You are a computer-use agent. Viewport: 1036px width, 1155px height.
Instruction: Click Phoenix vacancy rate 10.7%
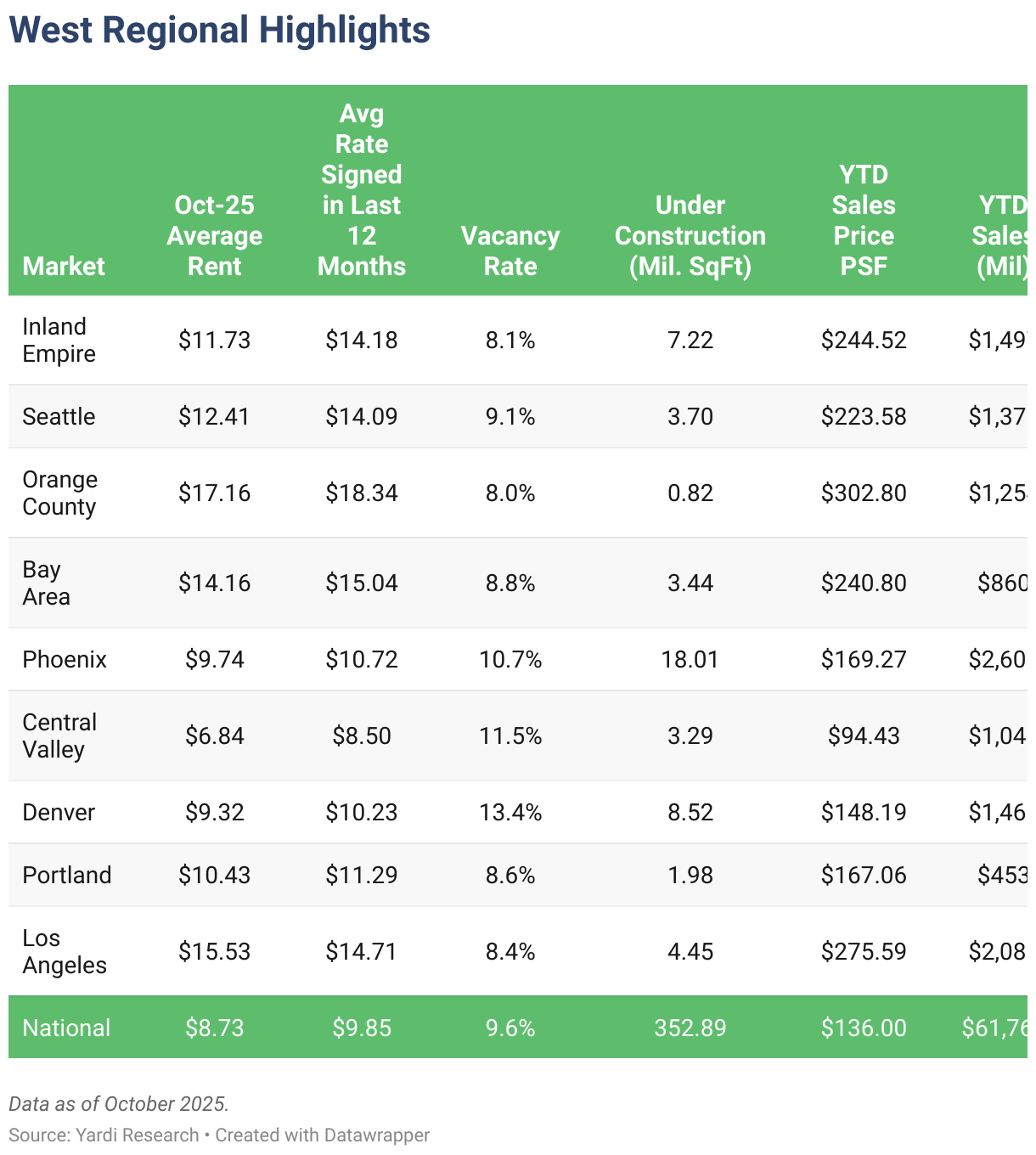(x=510, y=659)
